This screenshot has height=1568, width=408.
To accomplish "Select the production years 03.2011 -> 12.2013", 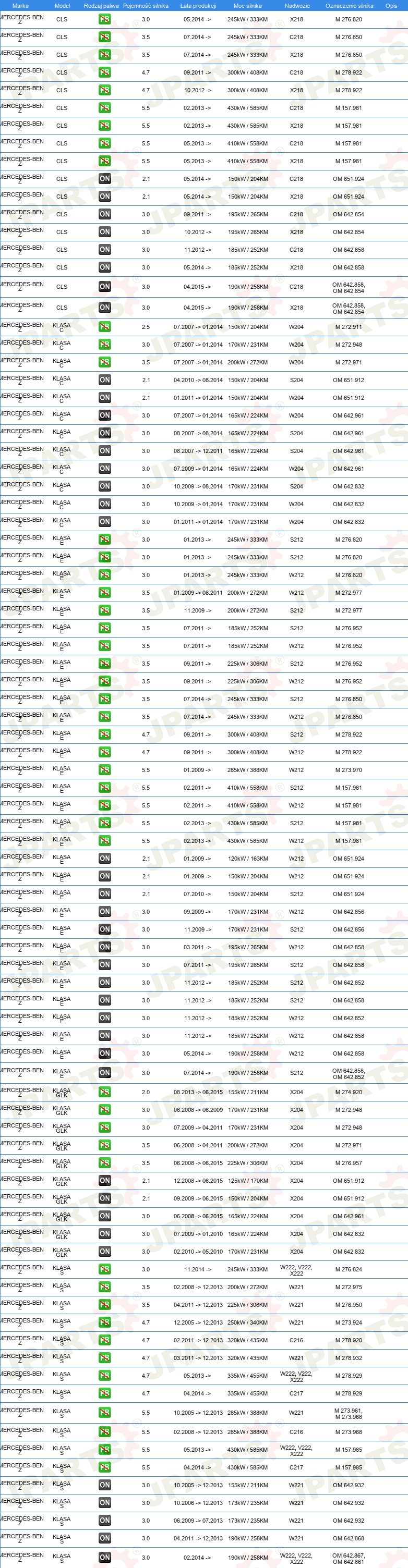I will coord(198,1357).
